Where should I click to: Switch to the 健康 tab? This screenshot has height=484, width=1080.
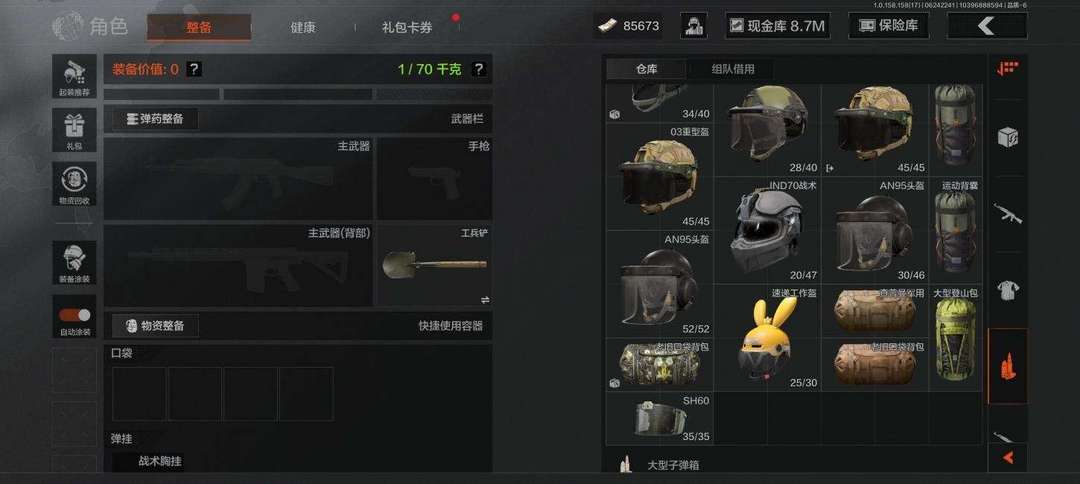pyautogui.click(x=303, y=28)
